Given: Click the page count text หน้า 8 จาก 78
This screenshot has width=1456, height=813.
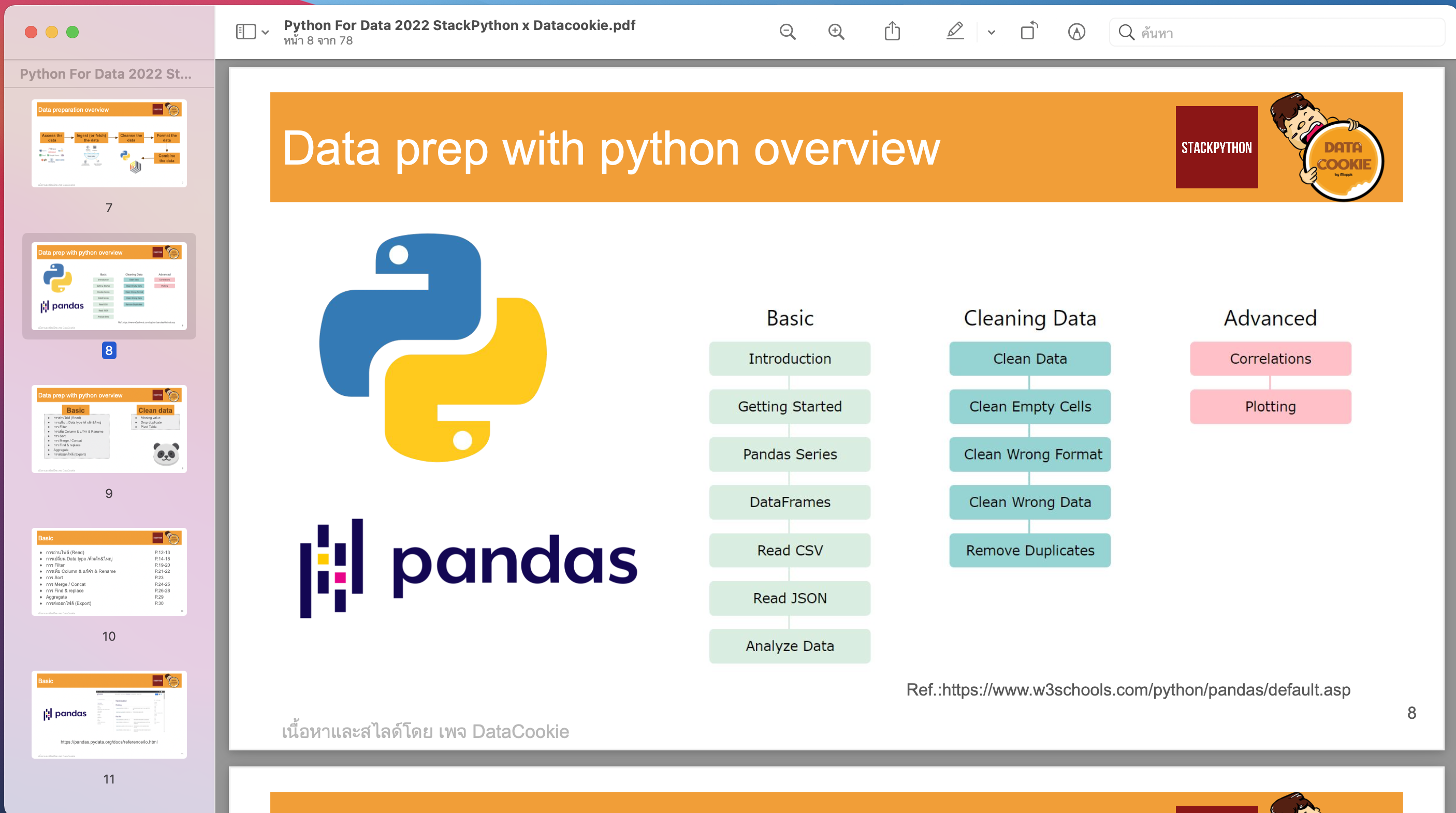Looking at the screenshot, I should coord(318,41).
